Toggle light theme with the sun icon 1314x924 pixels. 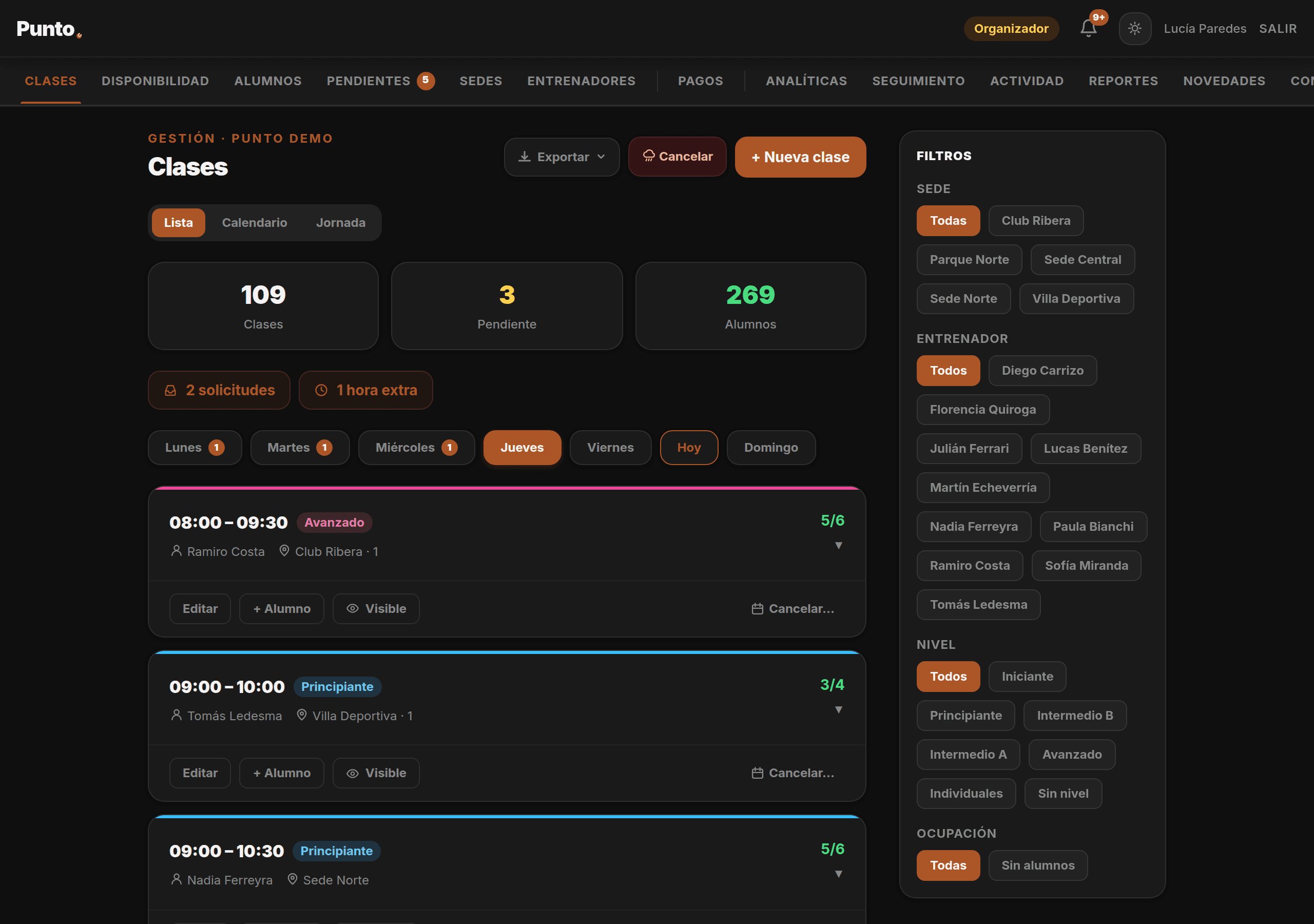pyautogui.click(x=1135, y=29)
